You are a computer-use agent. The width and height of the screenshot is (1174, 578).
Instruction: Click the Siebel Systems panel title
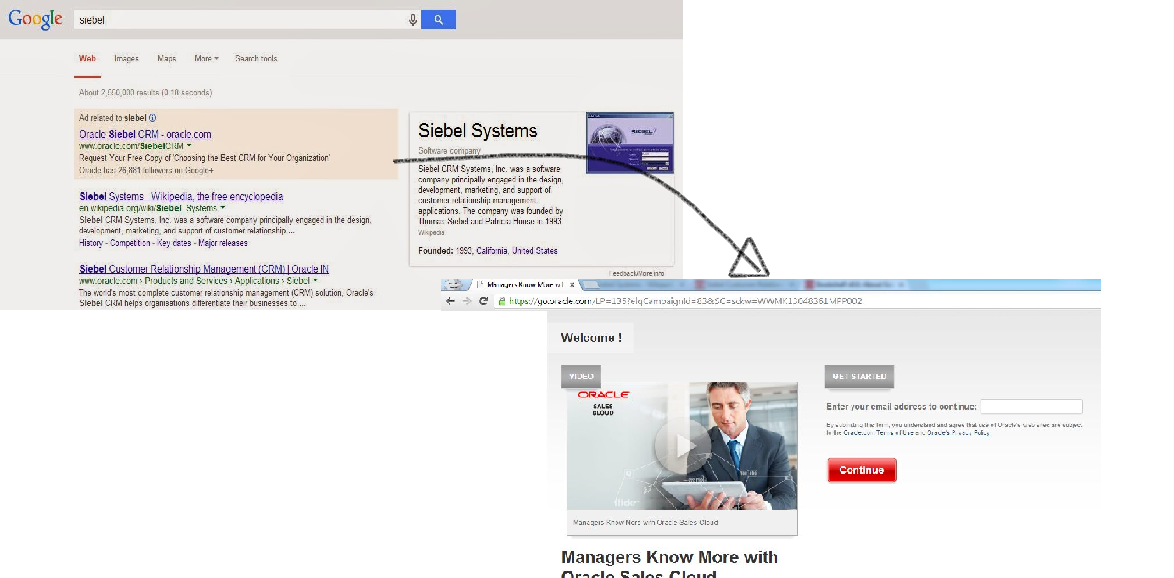point(478,131)
